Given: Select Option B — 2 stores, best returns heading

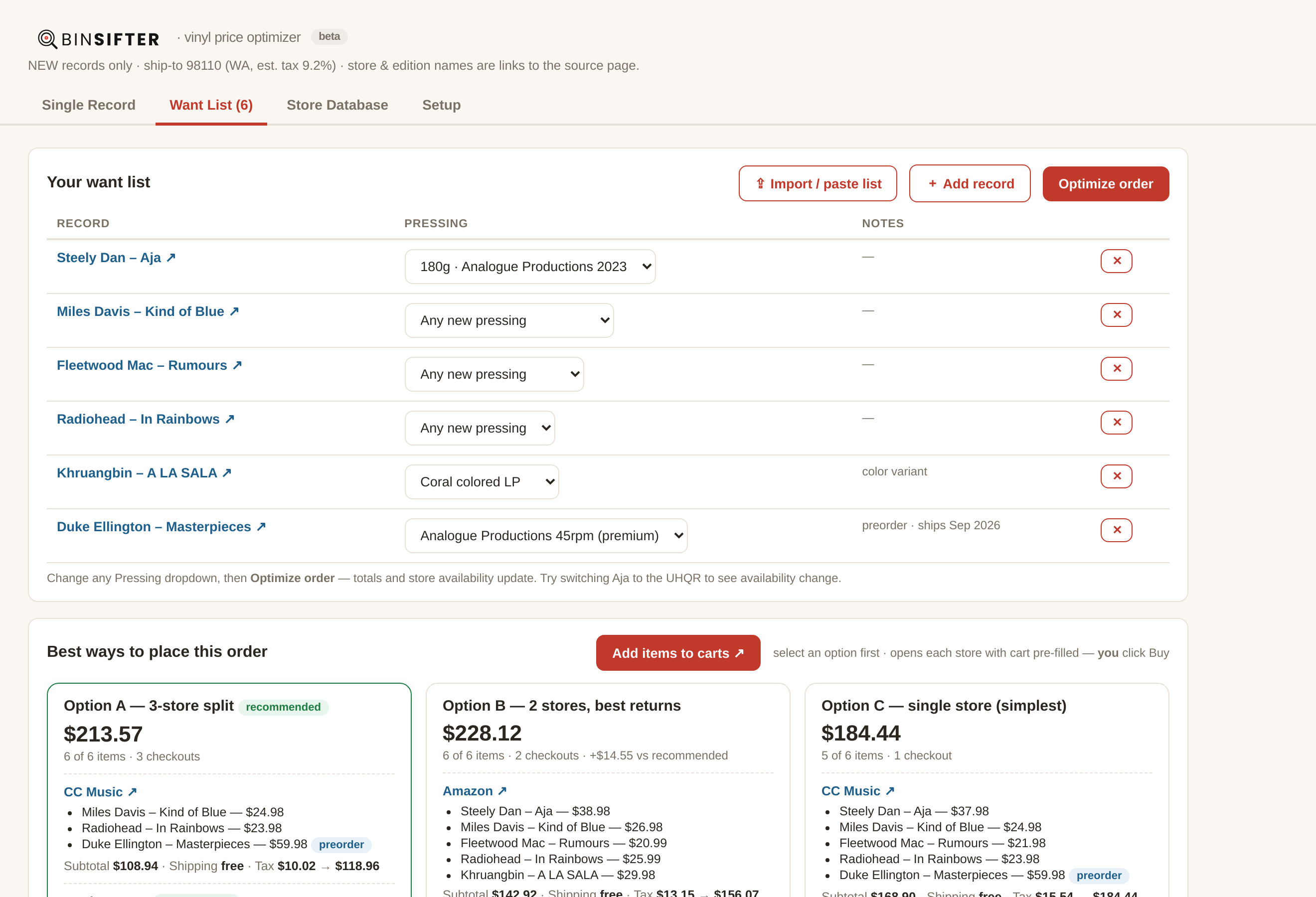Looking at the screenshot, I should (562, 706).
